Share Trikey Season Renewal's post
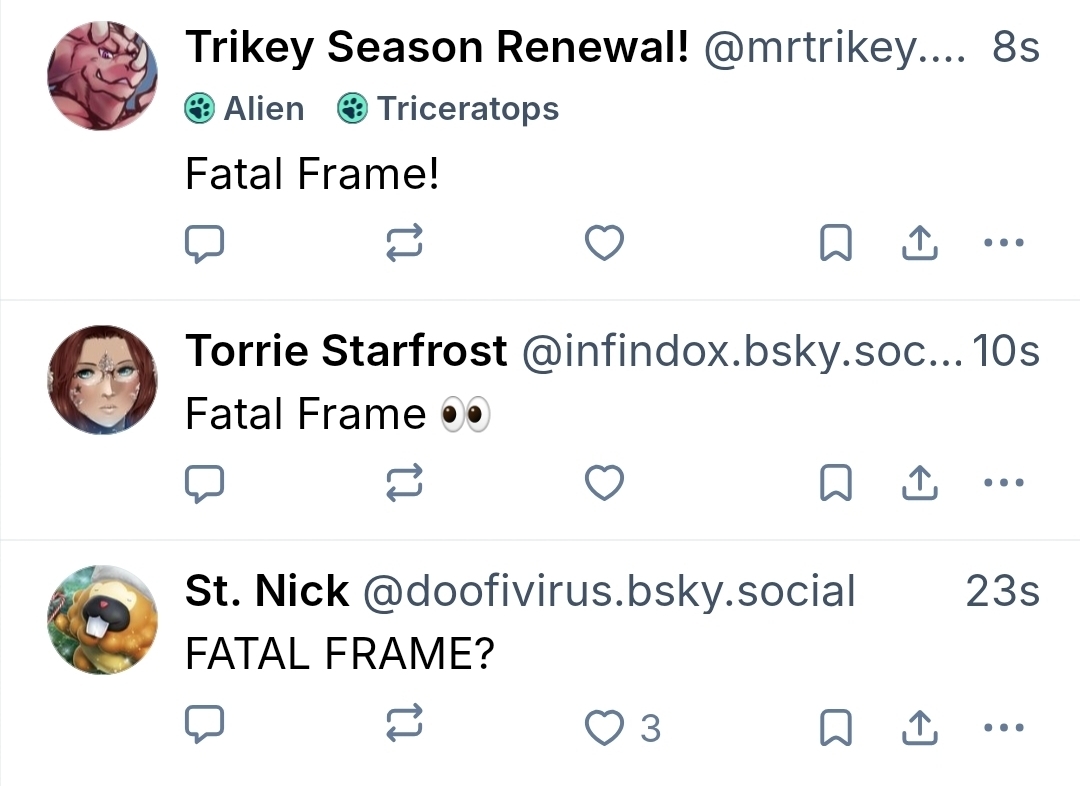This screenshot has height=786, width=1080. [x=919, y=243]
